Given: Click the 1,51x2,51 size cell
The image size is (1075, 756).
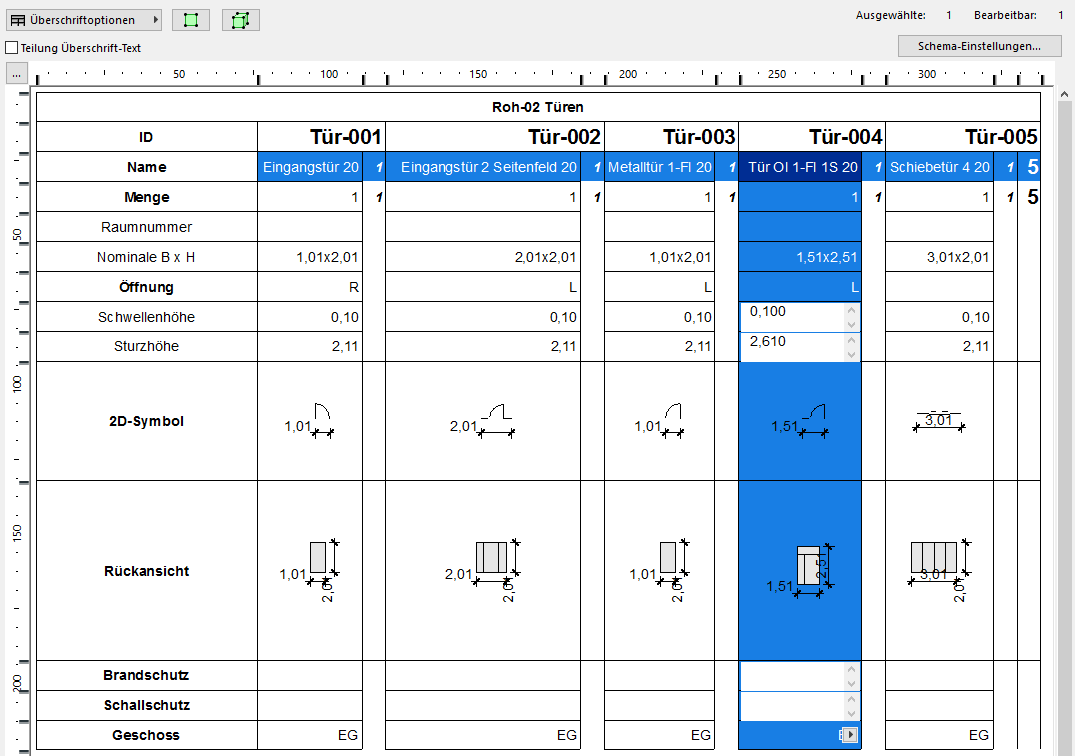Looking at the screenshot, I should tap(799, 257).
